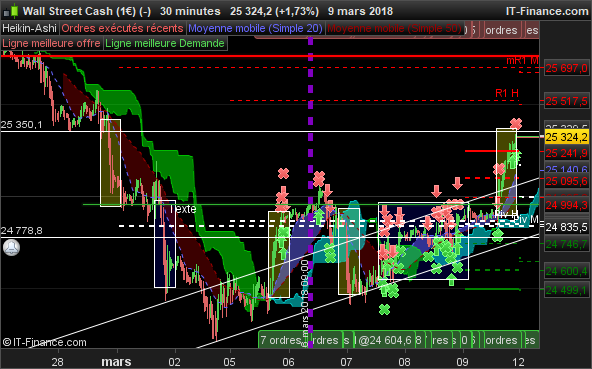
Task: Click the "25 350,1" horizontal line label
Action: point(22,124)
